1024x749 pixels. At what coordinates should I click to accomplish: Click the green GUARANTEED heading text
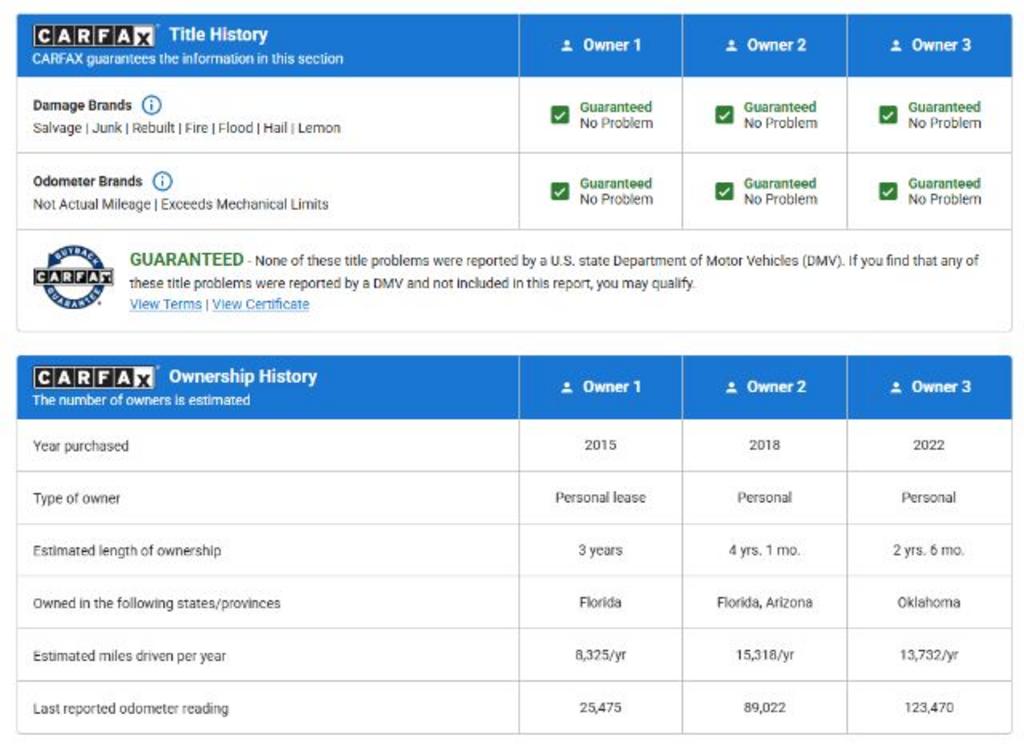[187, 260]
